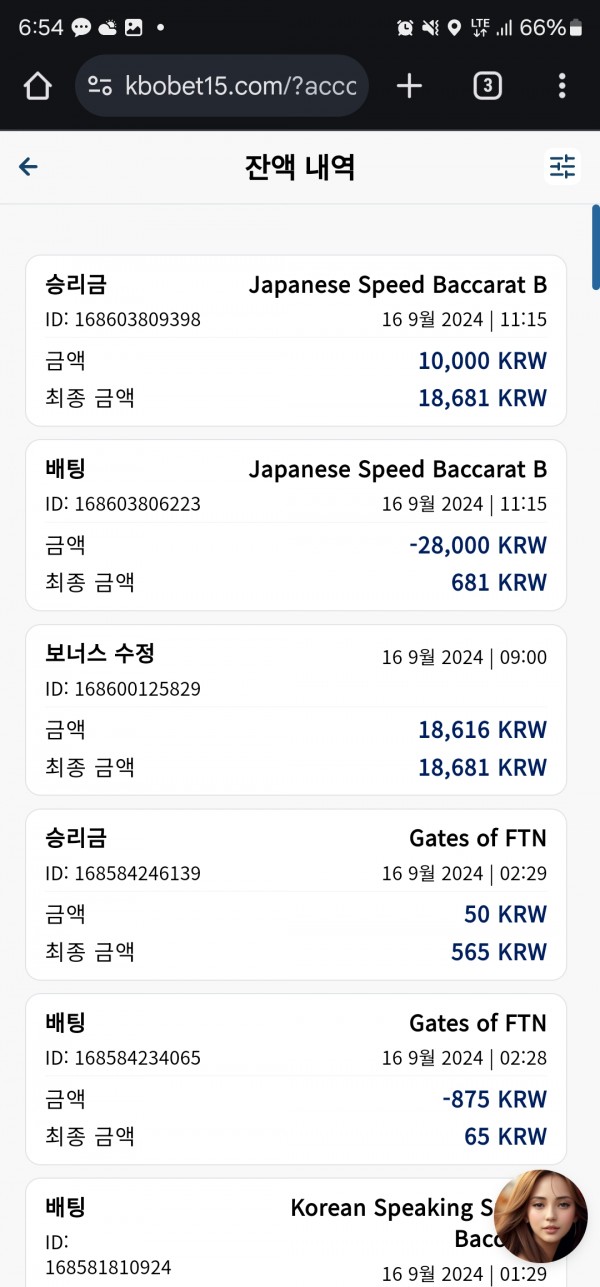Select the -28,000 KRW betting entry
Viewport: 600px width, 1287px height.
click(296, 525)
